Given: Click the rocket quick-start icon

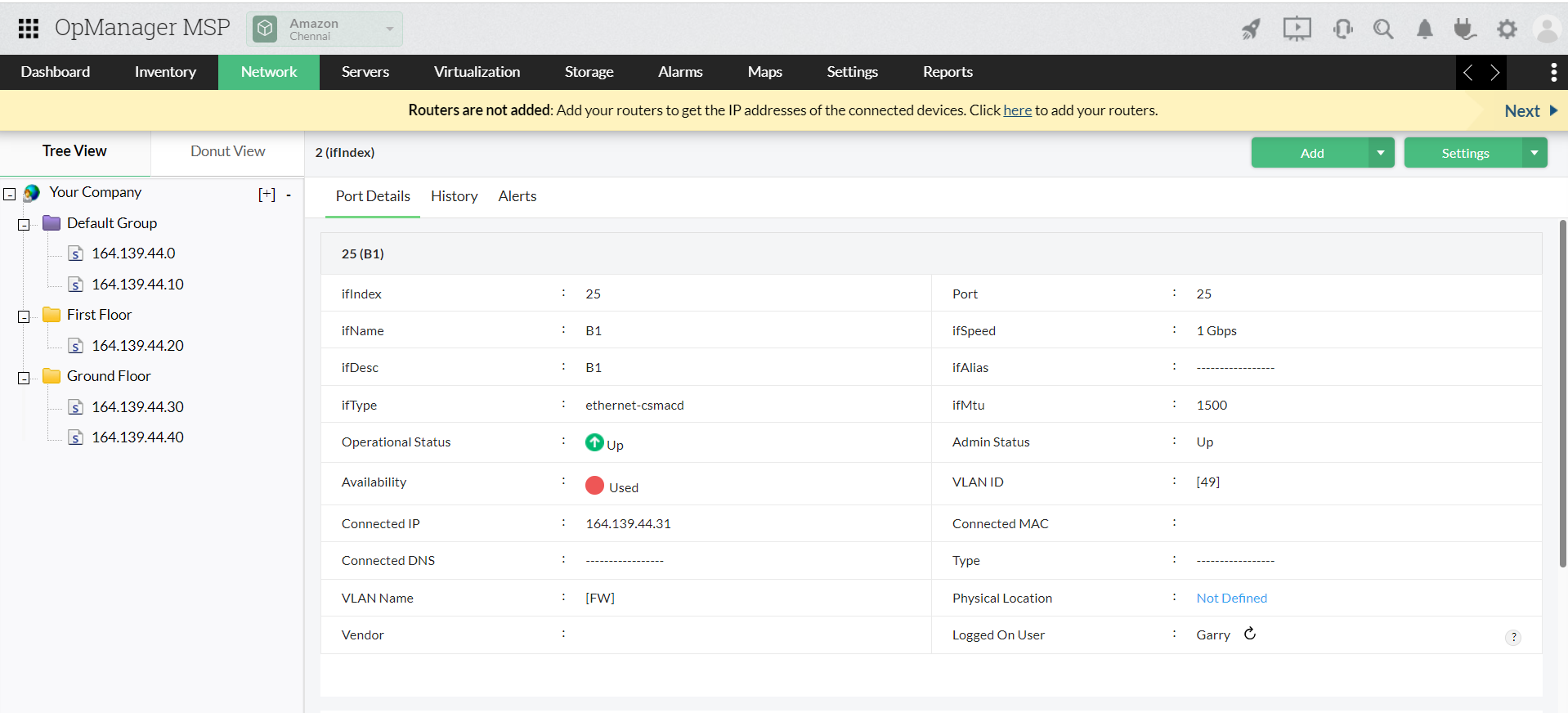Looking at the screenshot, I should coord(1251,29).
